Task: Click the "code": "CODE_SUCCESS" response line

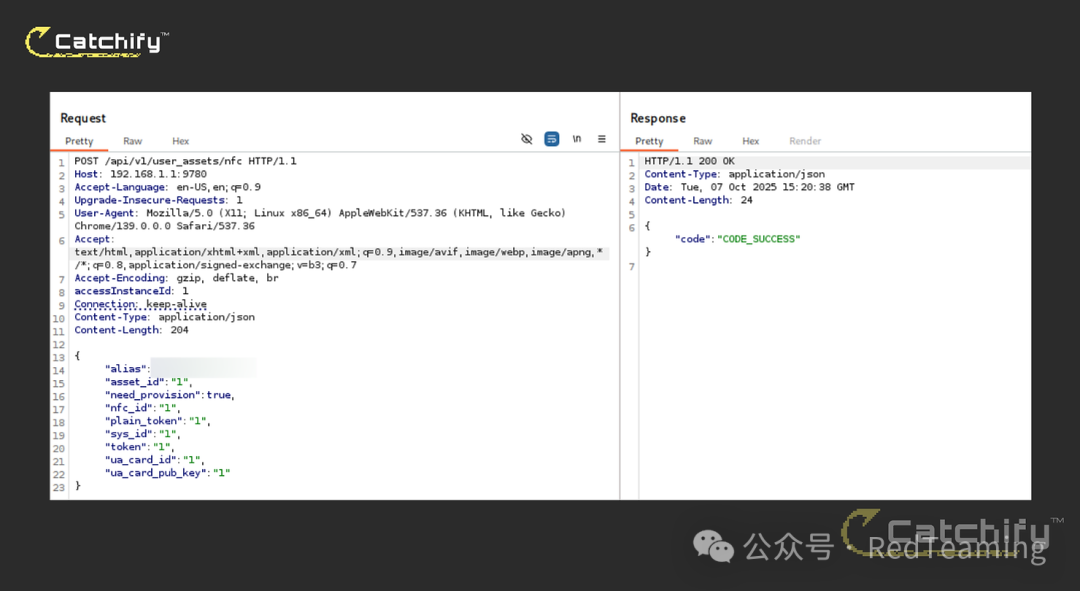Action: pos(738,239)
